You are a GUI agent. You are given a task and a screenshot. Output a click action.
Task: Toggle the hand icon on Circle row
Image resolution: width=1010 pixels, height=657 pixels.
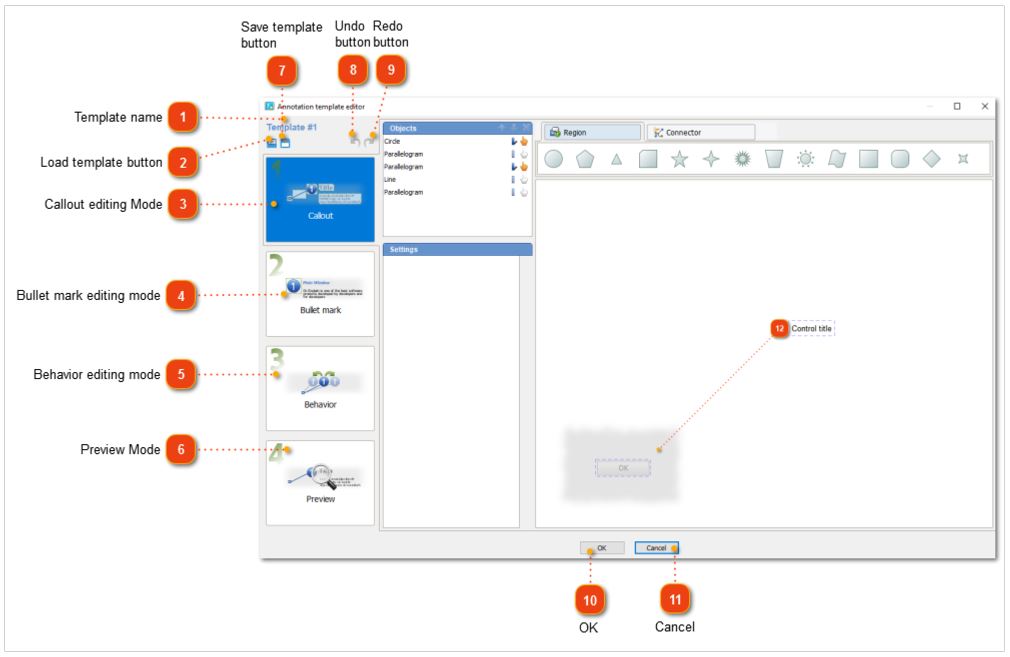(x=524, y=141)
